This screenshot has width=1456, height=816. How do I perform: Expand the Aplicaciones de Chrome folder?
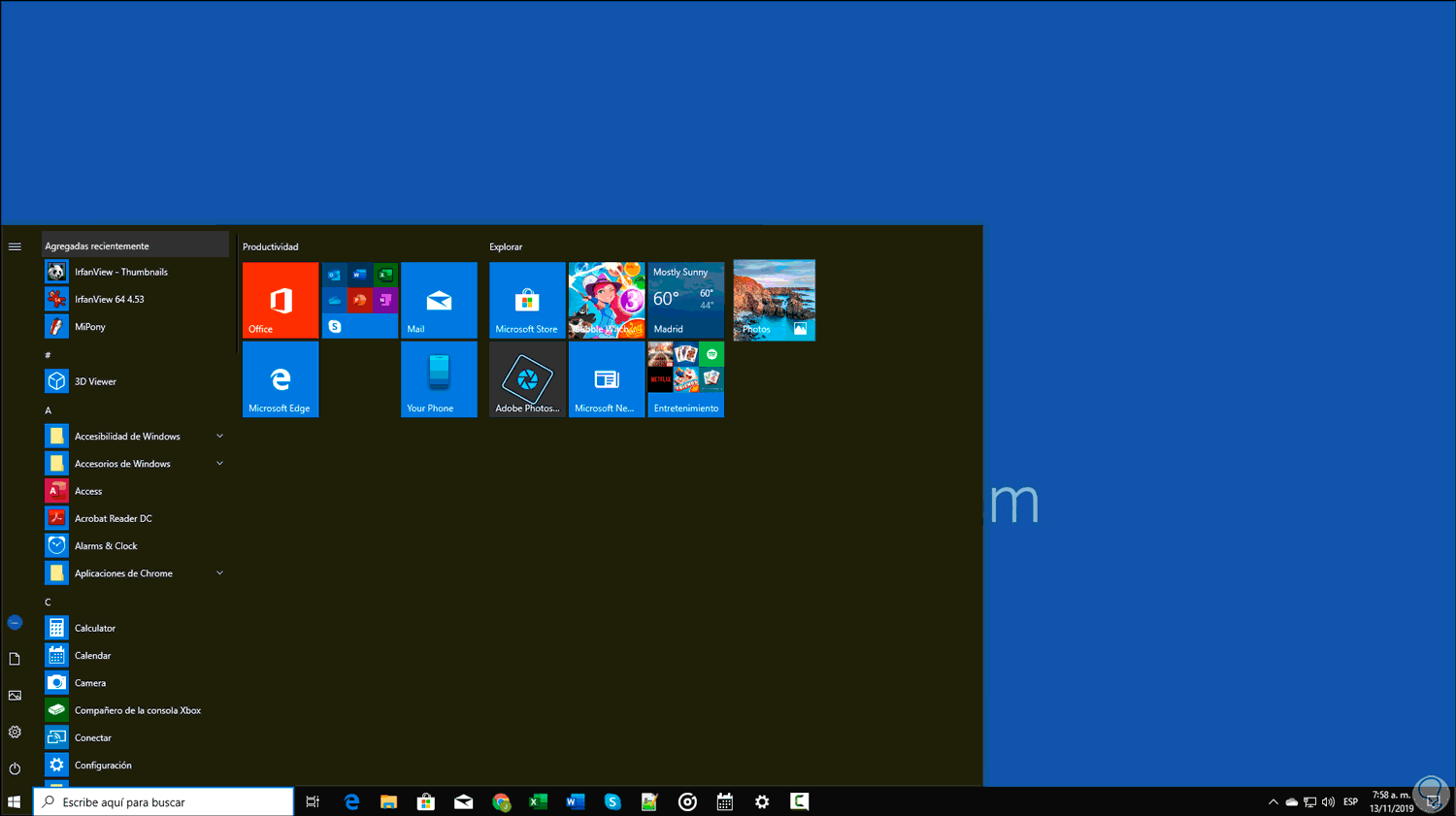coord(136,573)
